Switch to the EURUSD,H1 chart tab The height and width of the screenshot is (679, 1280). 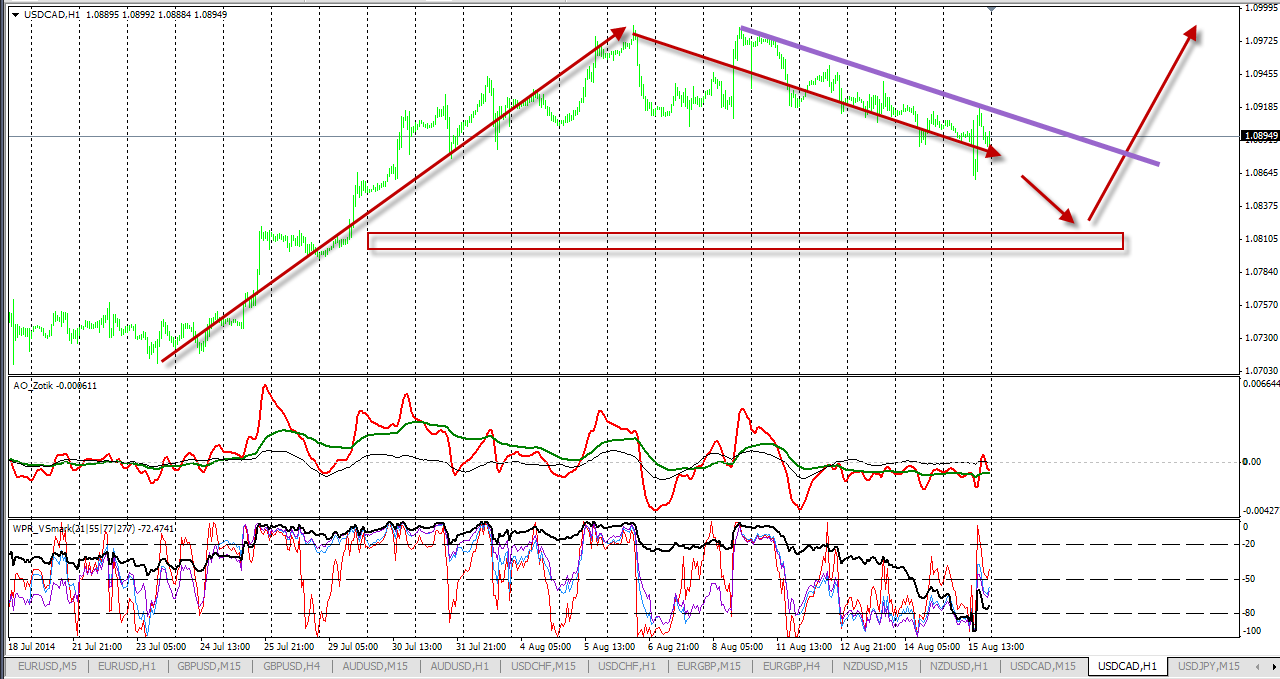tap(129, 666)
